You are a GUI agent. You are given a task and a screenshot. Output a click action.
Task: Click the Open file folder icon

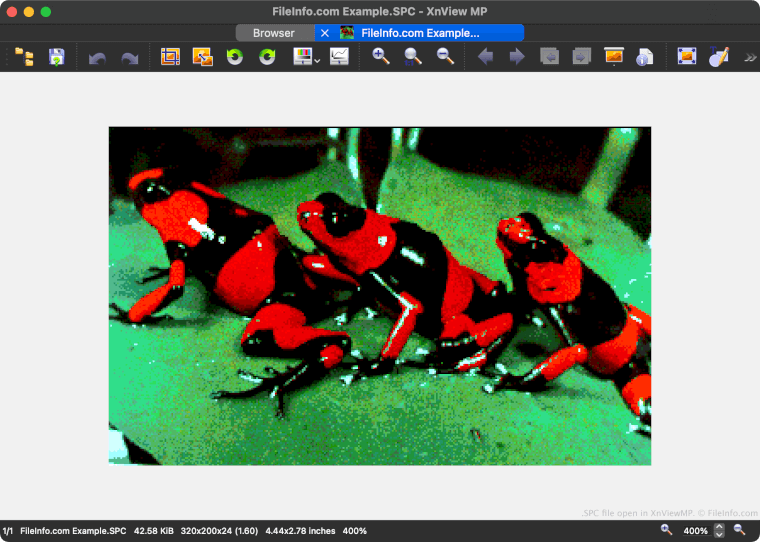25,57
